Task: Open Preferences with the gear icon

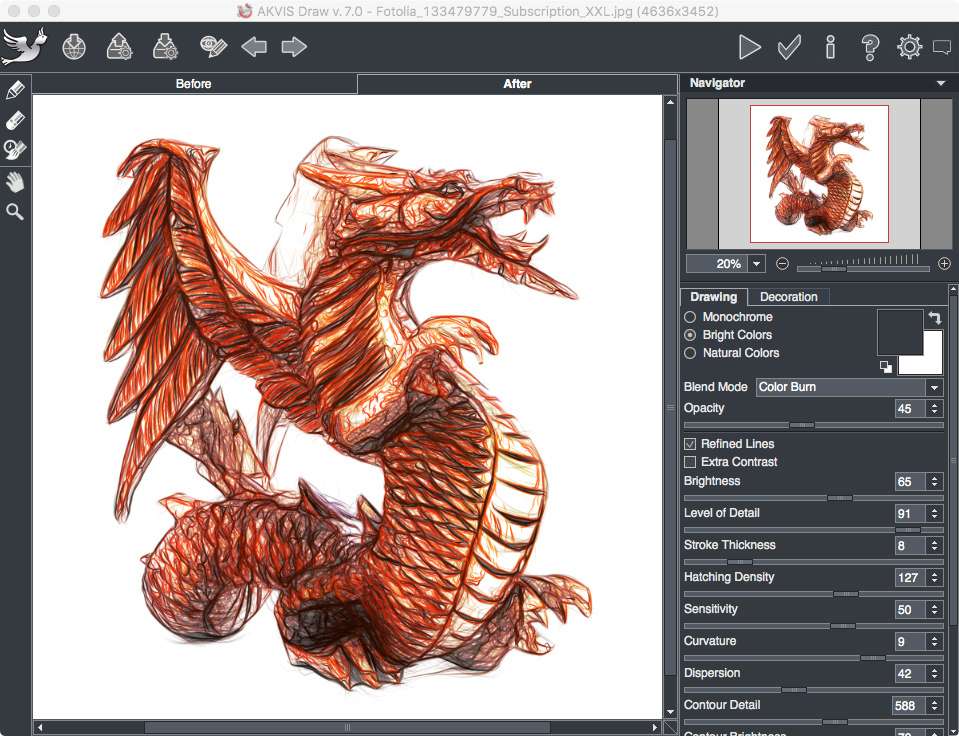Action: tap(909, 47)
